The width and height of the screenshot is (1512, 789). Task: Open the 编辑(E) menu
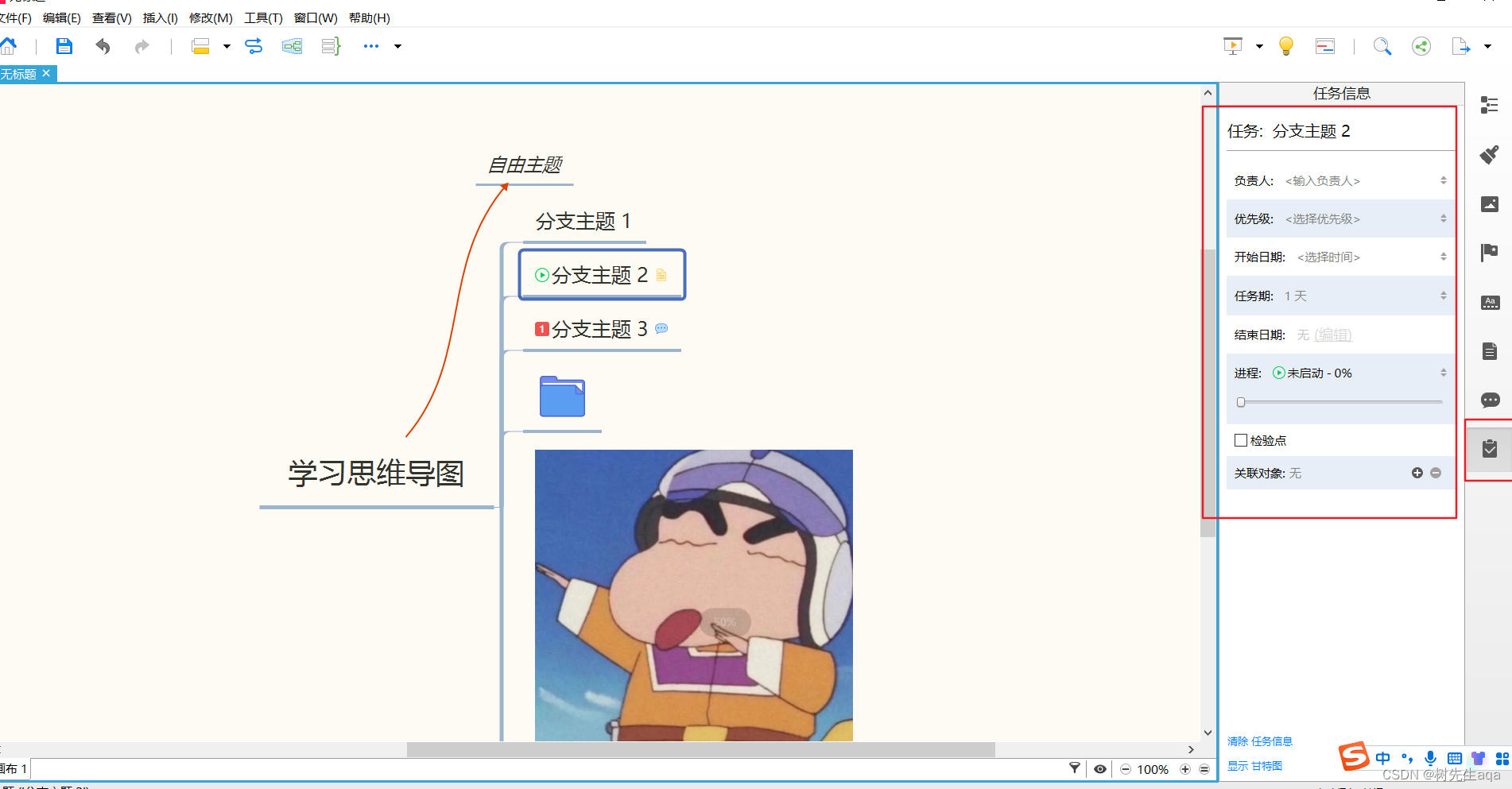pyautogui.click(x=62, y=17)
